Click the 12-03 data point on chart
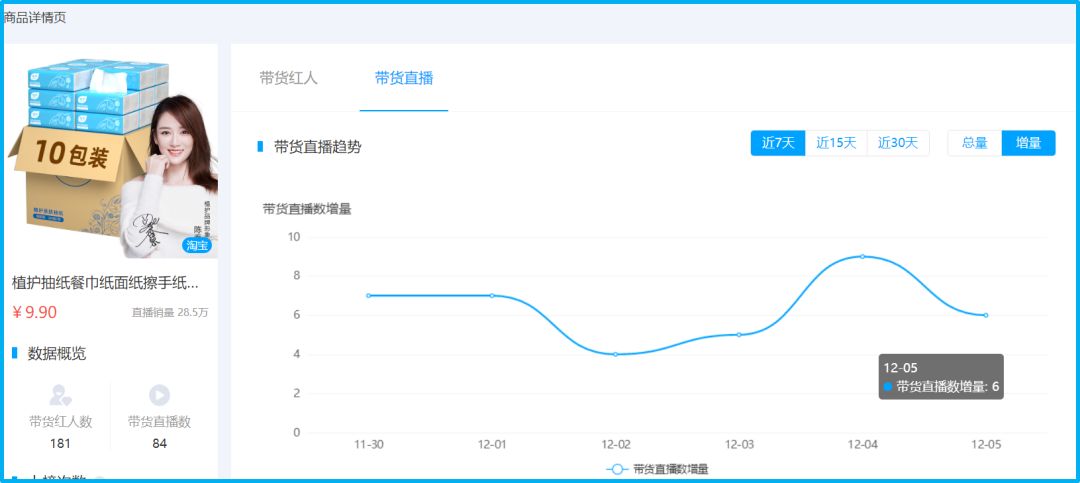Screen dimensions: 1080x483 coord(739,334)
